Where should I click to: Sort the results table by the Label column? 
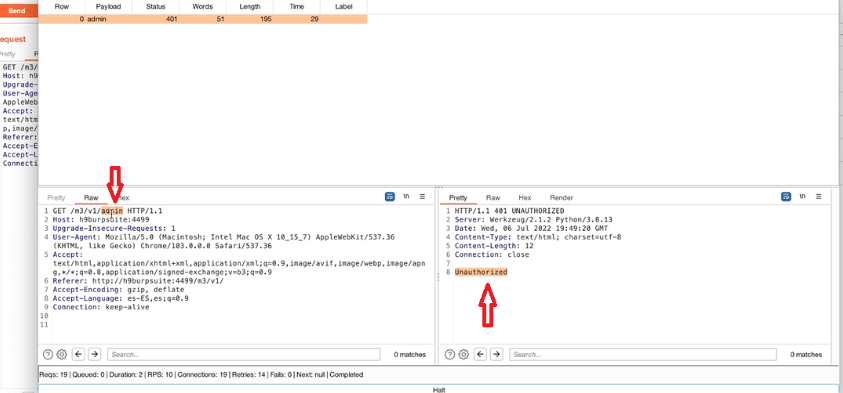click(344, 7)
